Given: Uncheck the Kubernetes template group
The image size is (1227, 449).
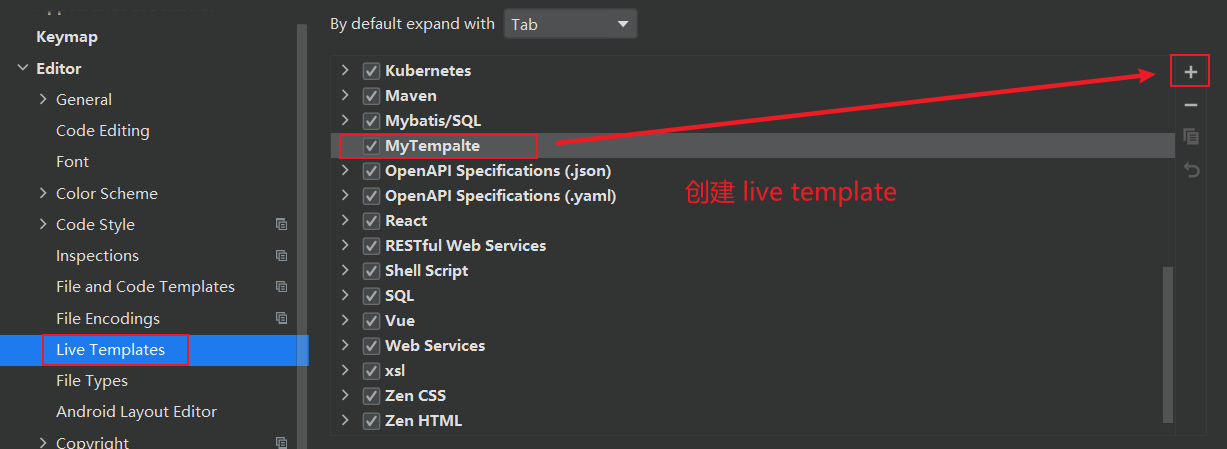Looking at the screenshot, I should tap(371, 71).
